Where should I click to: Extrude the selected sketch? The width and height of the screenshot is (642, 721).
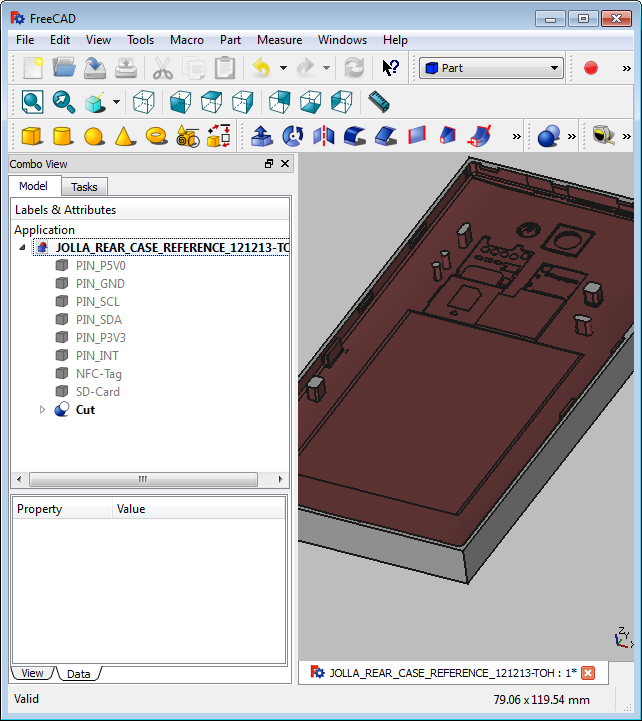262,136
